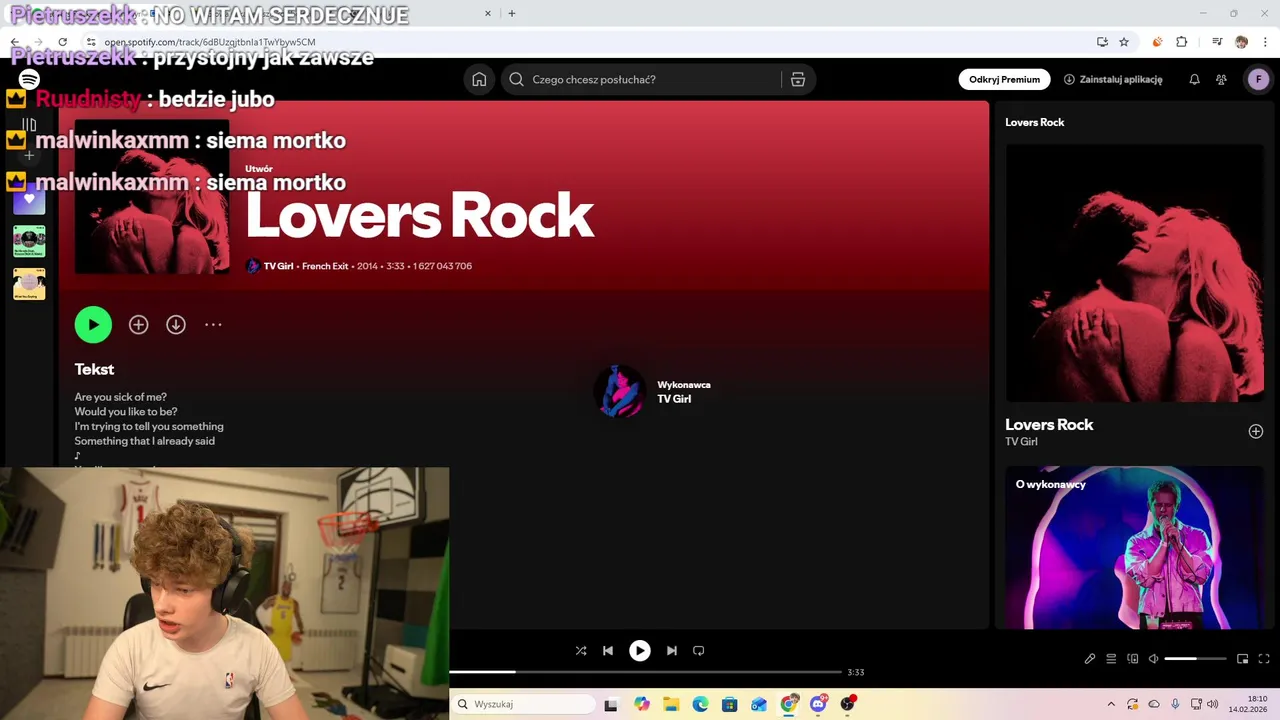Viewport: 1280px width, 720px height.
Task: Reload the page in Chrome
Action: pyautogui.click(x=62, y=42)
